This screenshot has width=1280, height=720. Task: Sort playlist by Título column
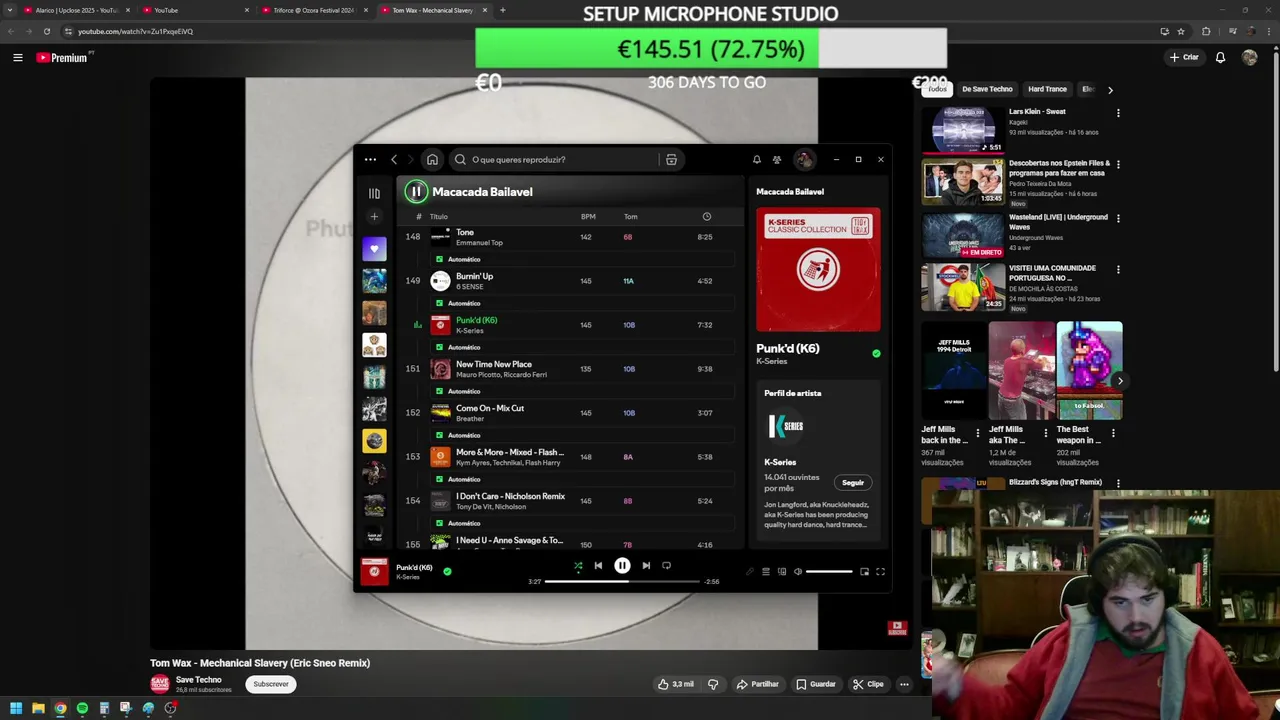click(439, 216)
